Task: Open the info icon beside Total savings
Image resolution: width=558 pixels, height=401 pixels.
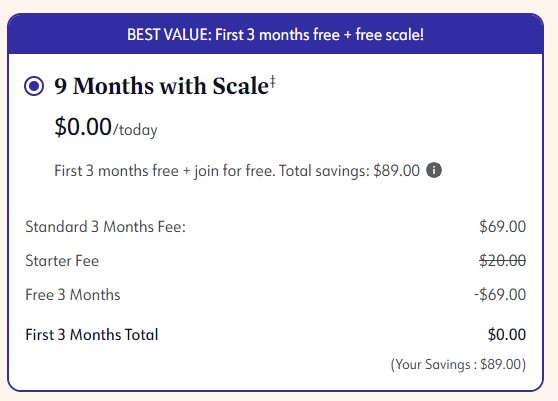Action: (x=434, y=170)
